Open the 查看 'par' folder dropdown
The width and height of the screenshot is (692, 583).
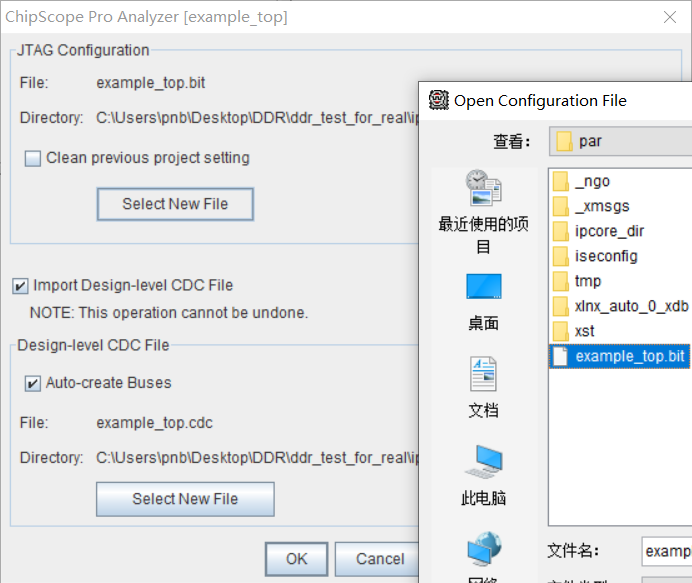pos(620,141)
